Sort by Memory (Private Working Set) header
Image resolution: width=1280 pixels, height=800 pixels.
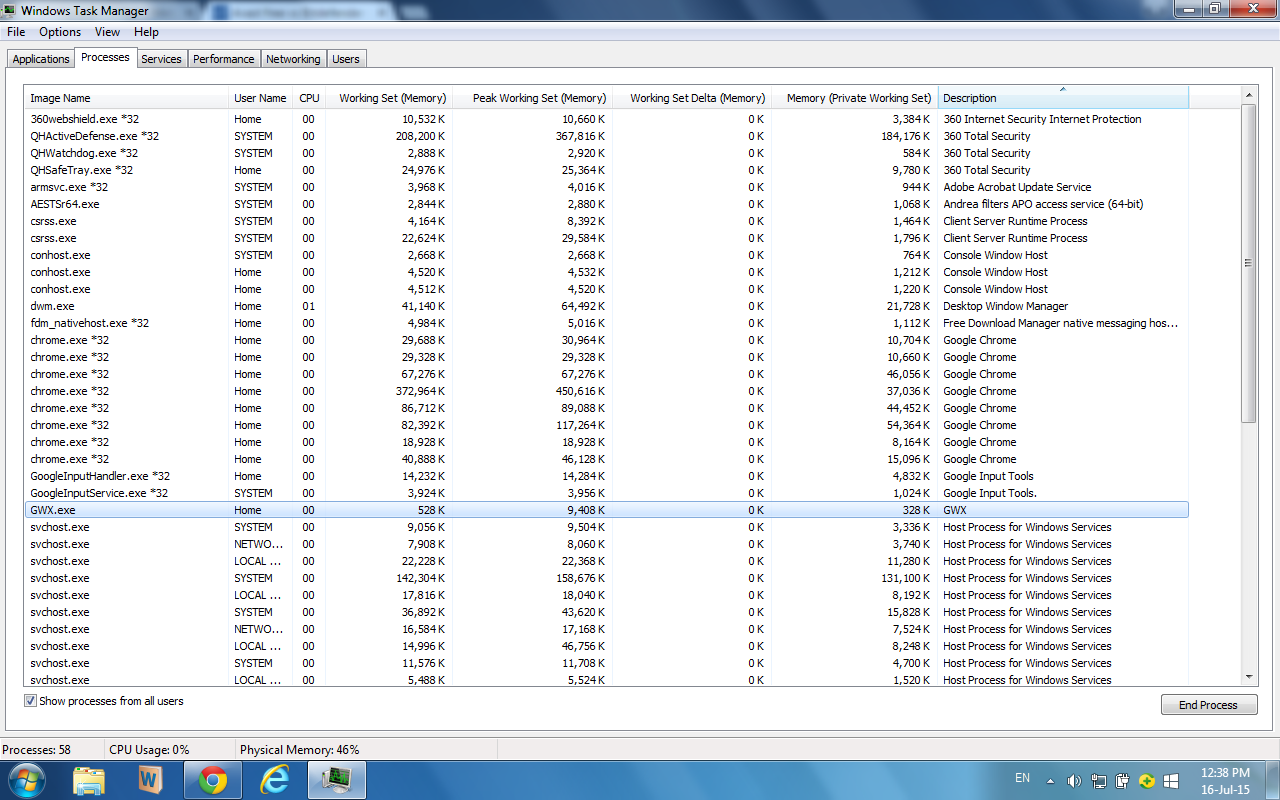(855, 98)
